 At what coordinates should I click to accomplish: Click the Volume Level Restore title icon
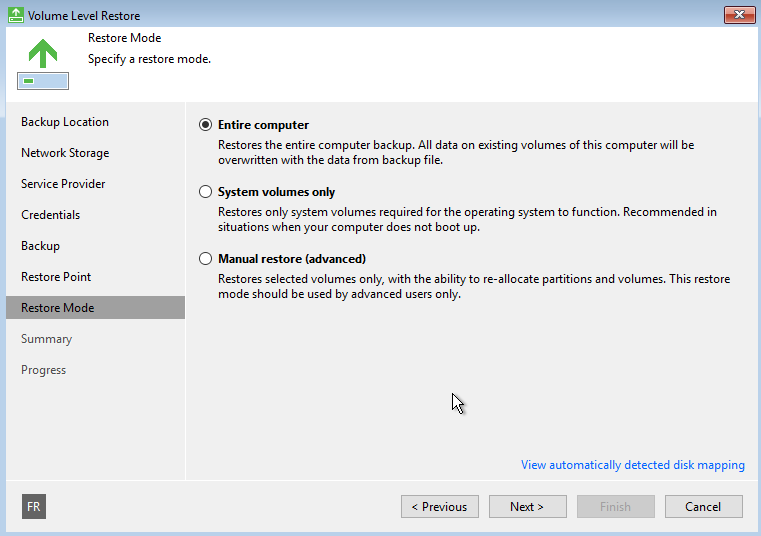tap(16, 15)
